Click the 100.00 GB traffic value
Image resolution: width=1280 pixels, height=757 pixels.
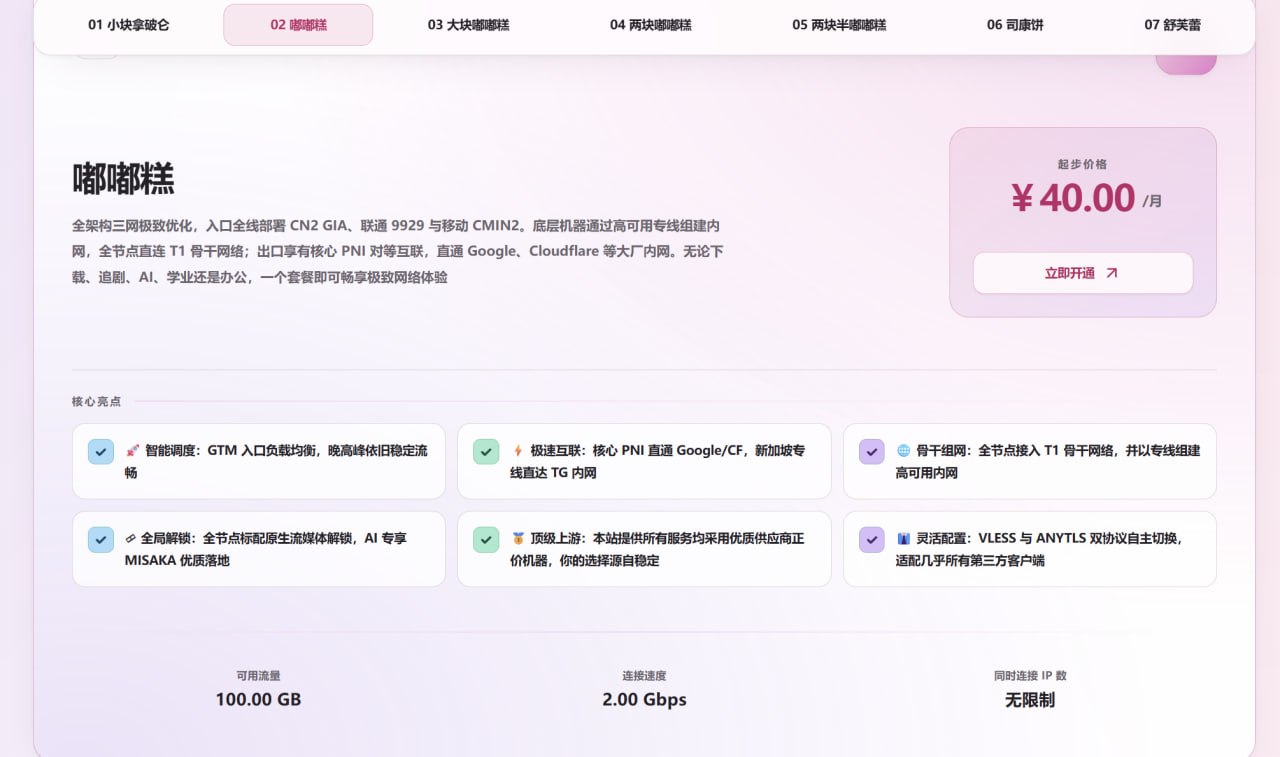coord(258,699)
